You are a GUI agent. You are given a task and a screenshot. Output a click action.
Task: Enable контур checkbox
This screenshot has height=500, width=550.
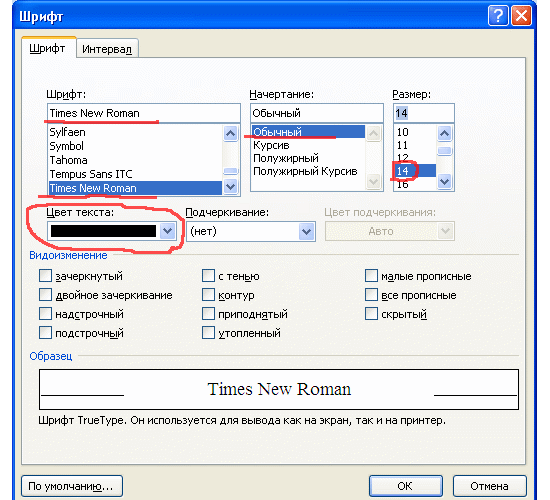pyautogui.click(x=208, y=295)
